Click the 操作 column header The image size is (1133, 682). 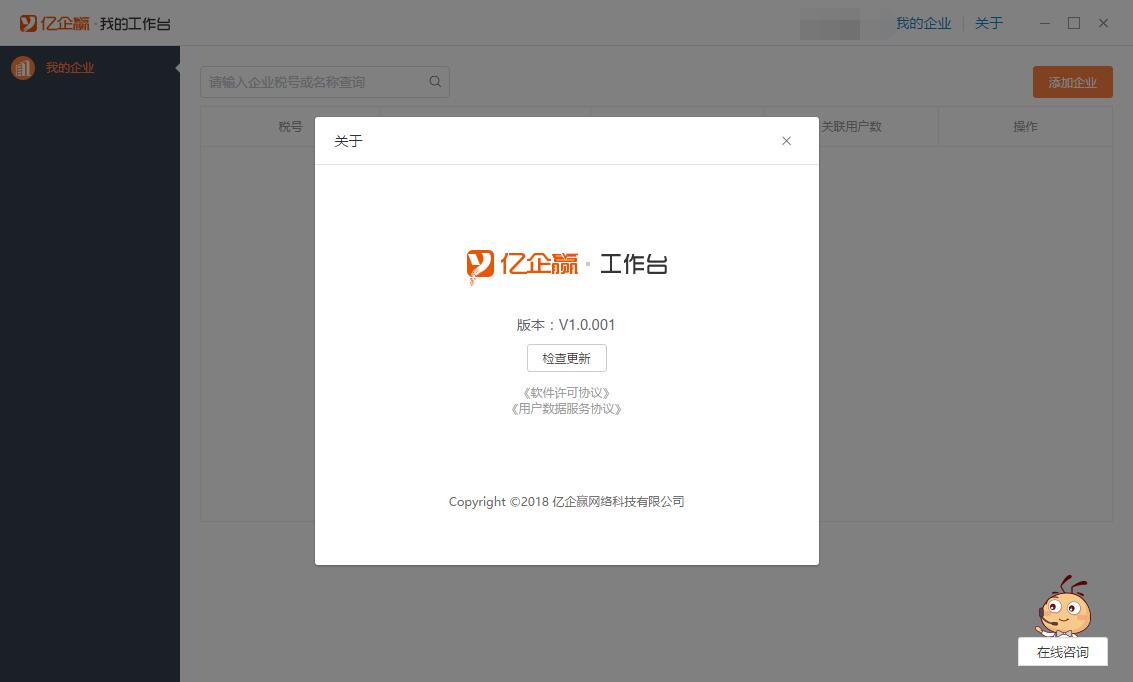[1026, 126]
